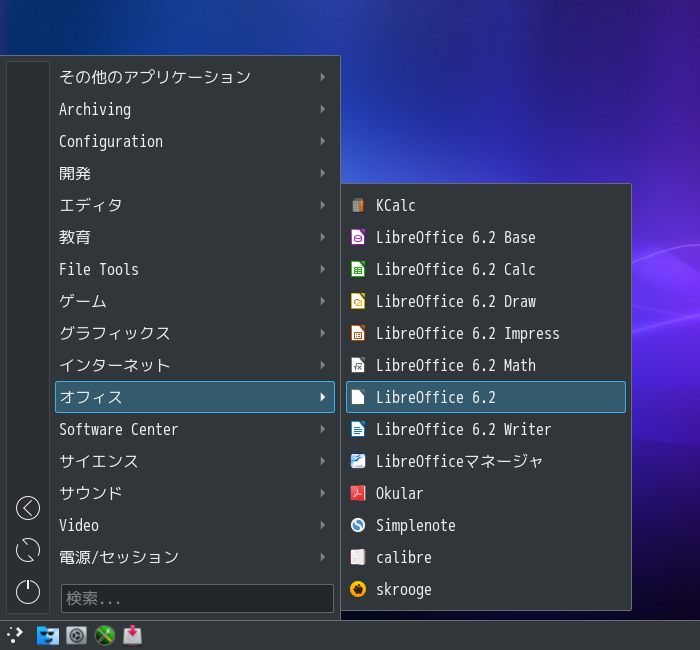The width and height of the screenshot is (700, 650).
Task: Open LibreOffice 6.2 Calc spreadsheet icon
Action: tap(358, 269)
